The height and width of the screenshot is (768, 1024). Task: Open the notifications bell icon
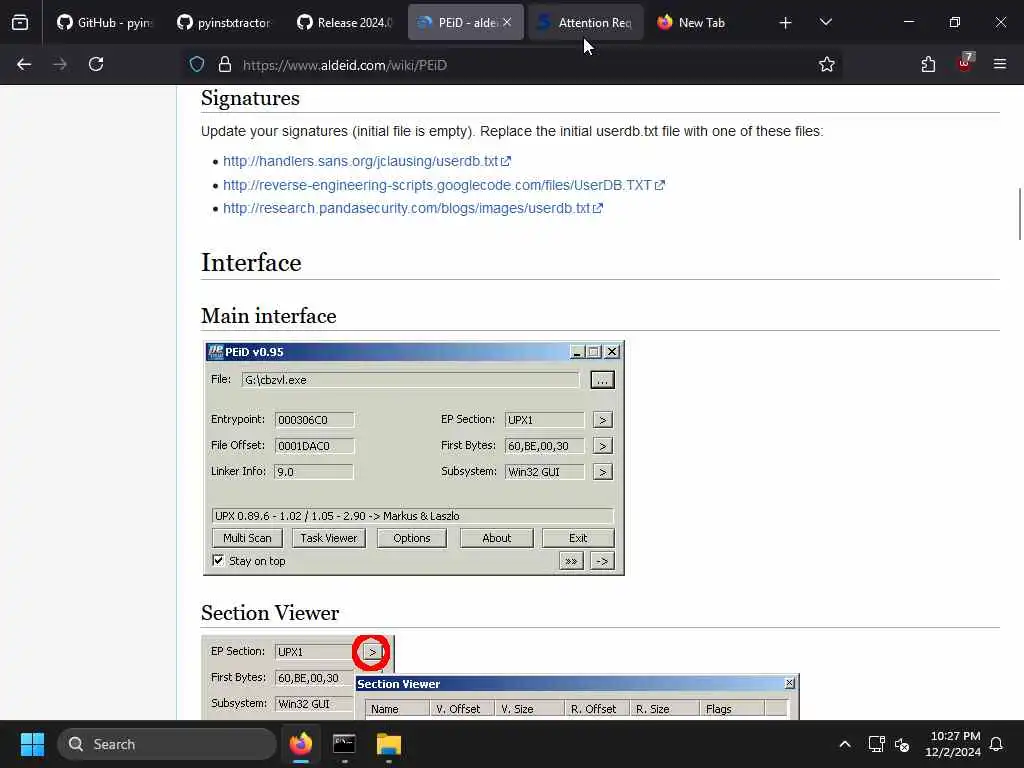pos(996,744)
